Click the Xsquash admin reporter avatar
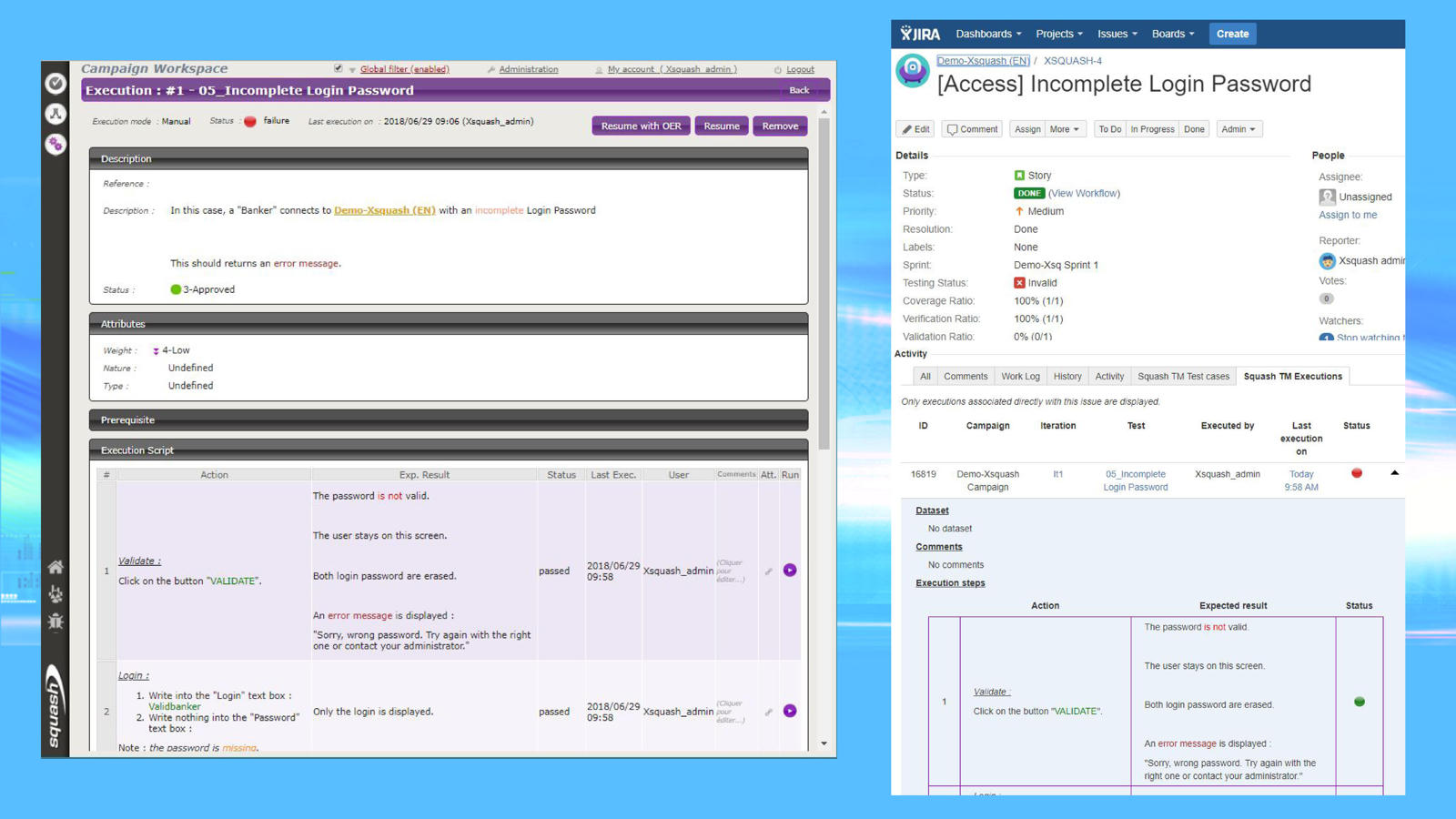 [x=1327, y=261]
